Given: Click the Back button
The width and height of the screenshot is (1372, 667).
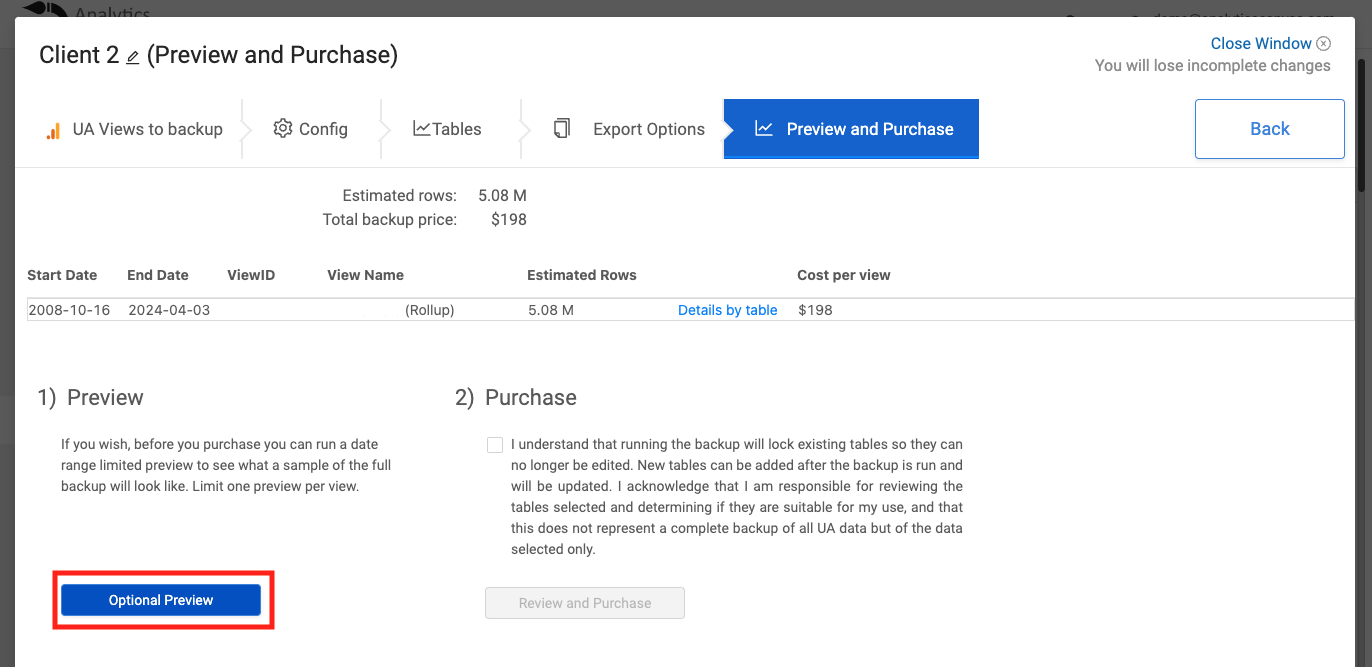Looking at the screenshot, I should [x=1270, y=129].
